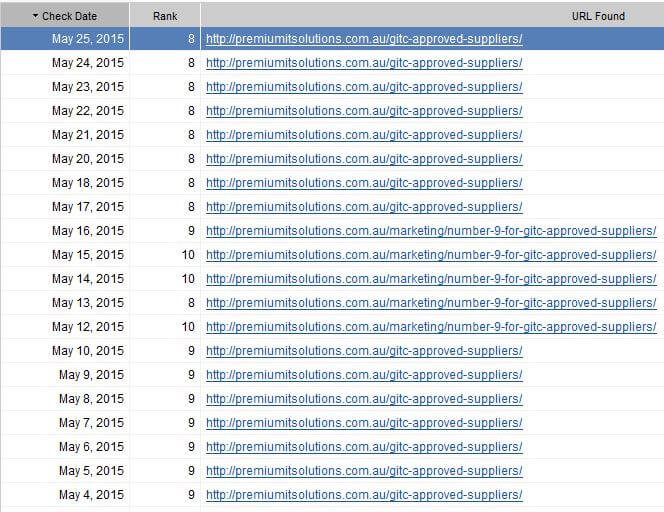Open the URL link in the May 7, 2015 row
The width and height of the screenshot is (664, 512).
point(364,423)
